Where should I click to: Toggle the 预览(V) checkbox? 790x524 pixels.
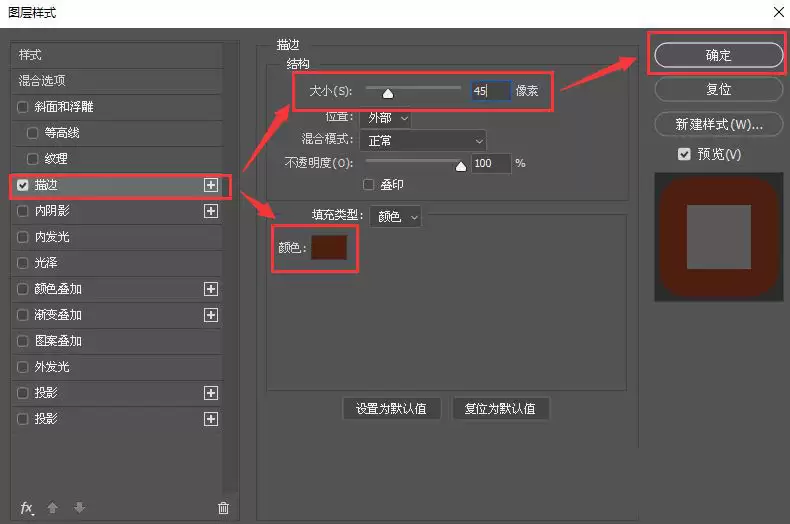click(x=684, y=154)
